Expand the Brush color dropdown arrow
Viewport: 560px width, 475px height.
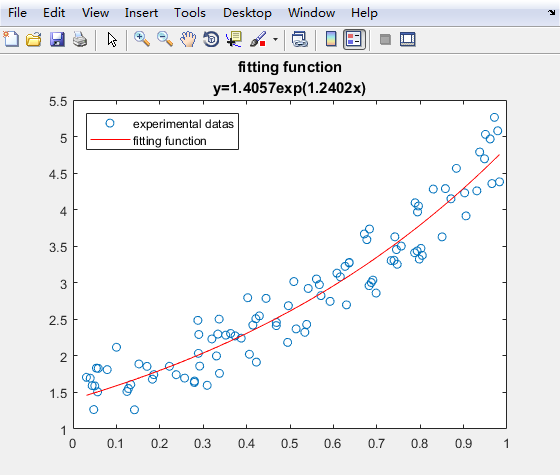[275, 39]
